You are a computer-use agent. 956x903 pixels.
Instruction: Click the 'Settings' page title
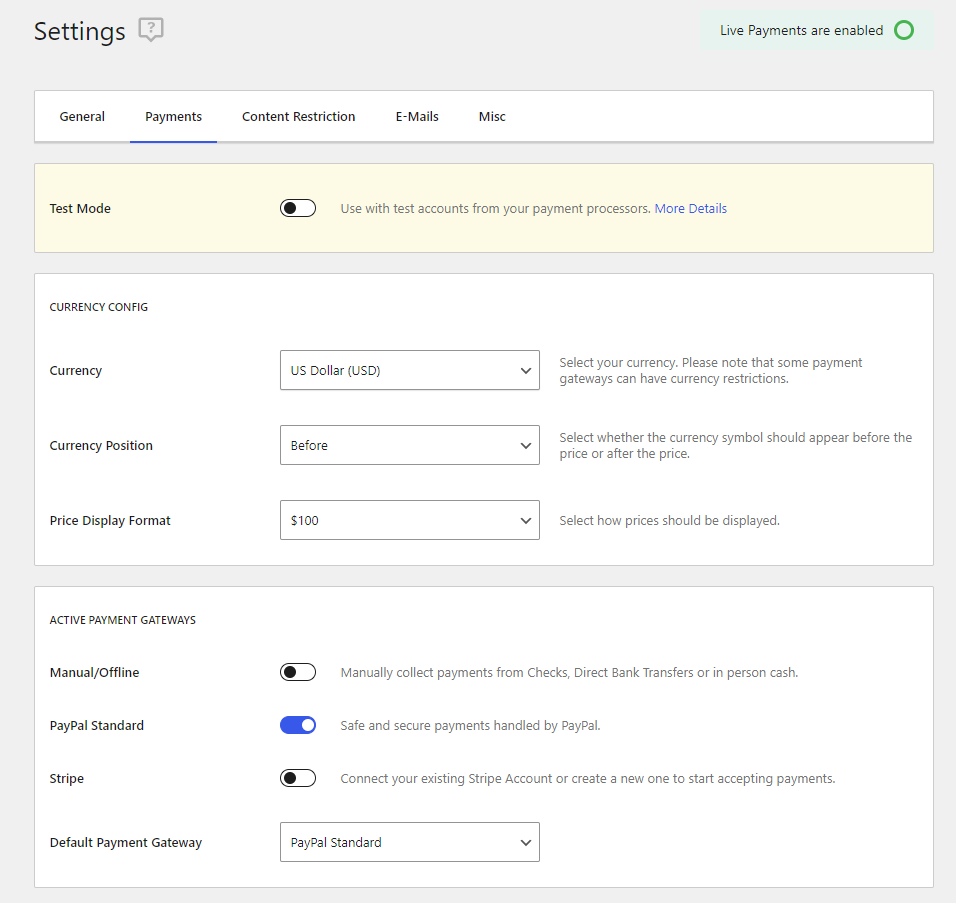[79, 32]
